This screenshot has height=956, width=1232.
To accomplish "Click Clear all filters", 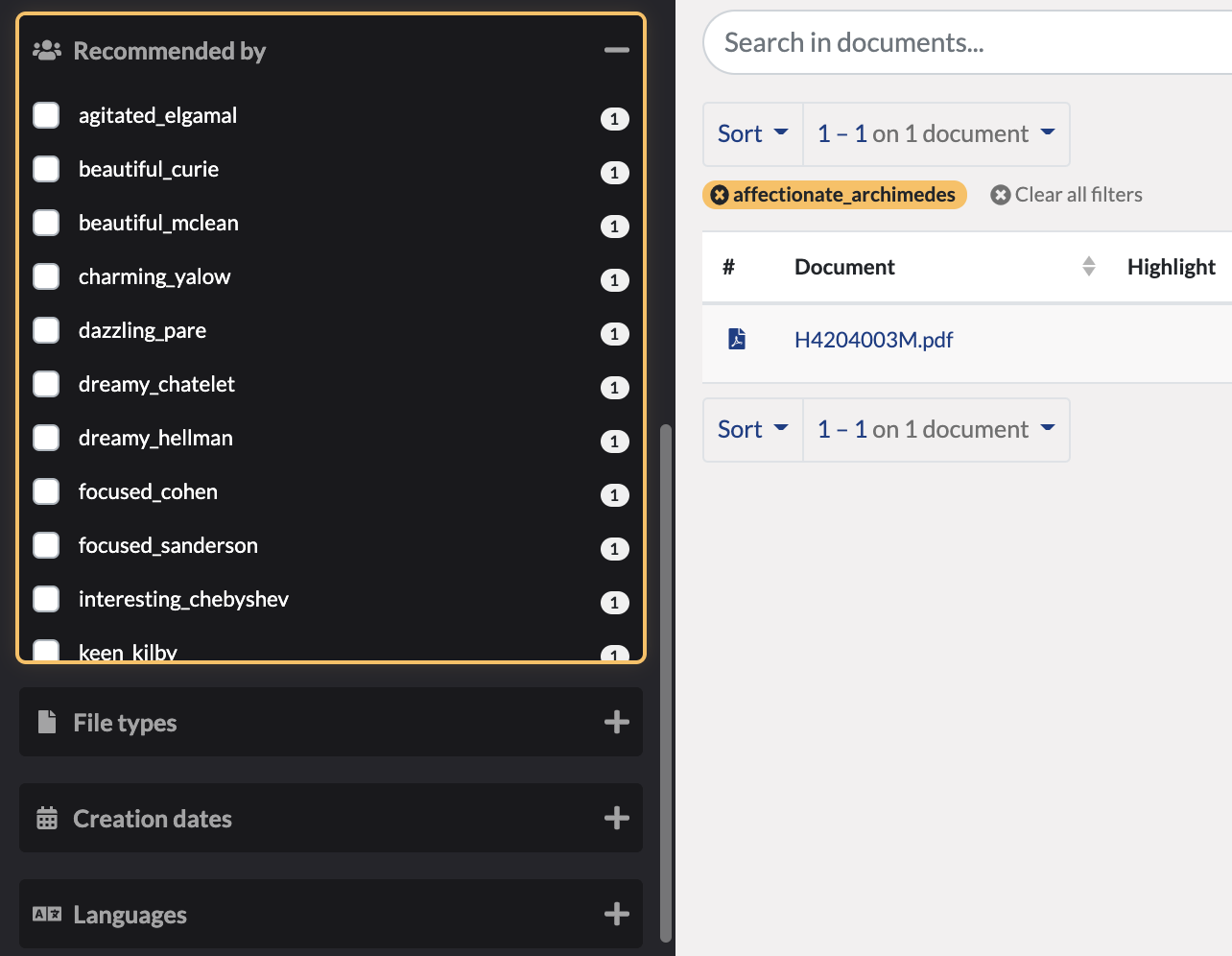I will [x=1078, y=194].
